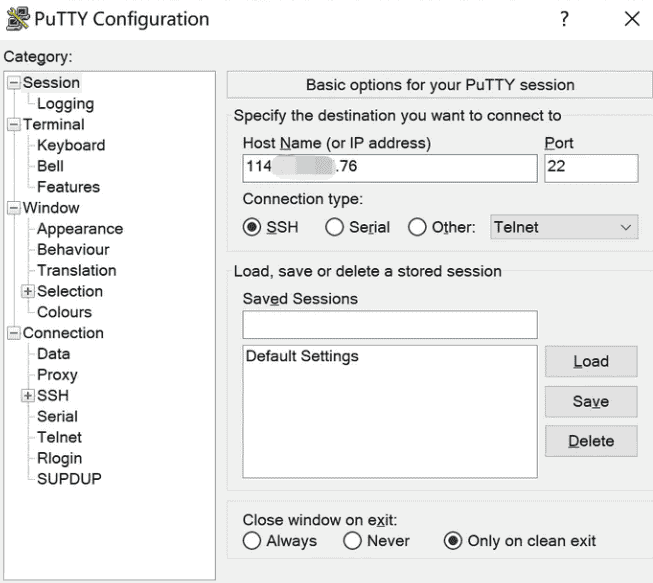Select Proxy in the category tree
653x583 pixels.
click(57, 375)
